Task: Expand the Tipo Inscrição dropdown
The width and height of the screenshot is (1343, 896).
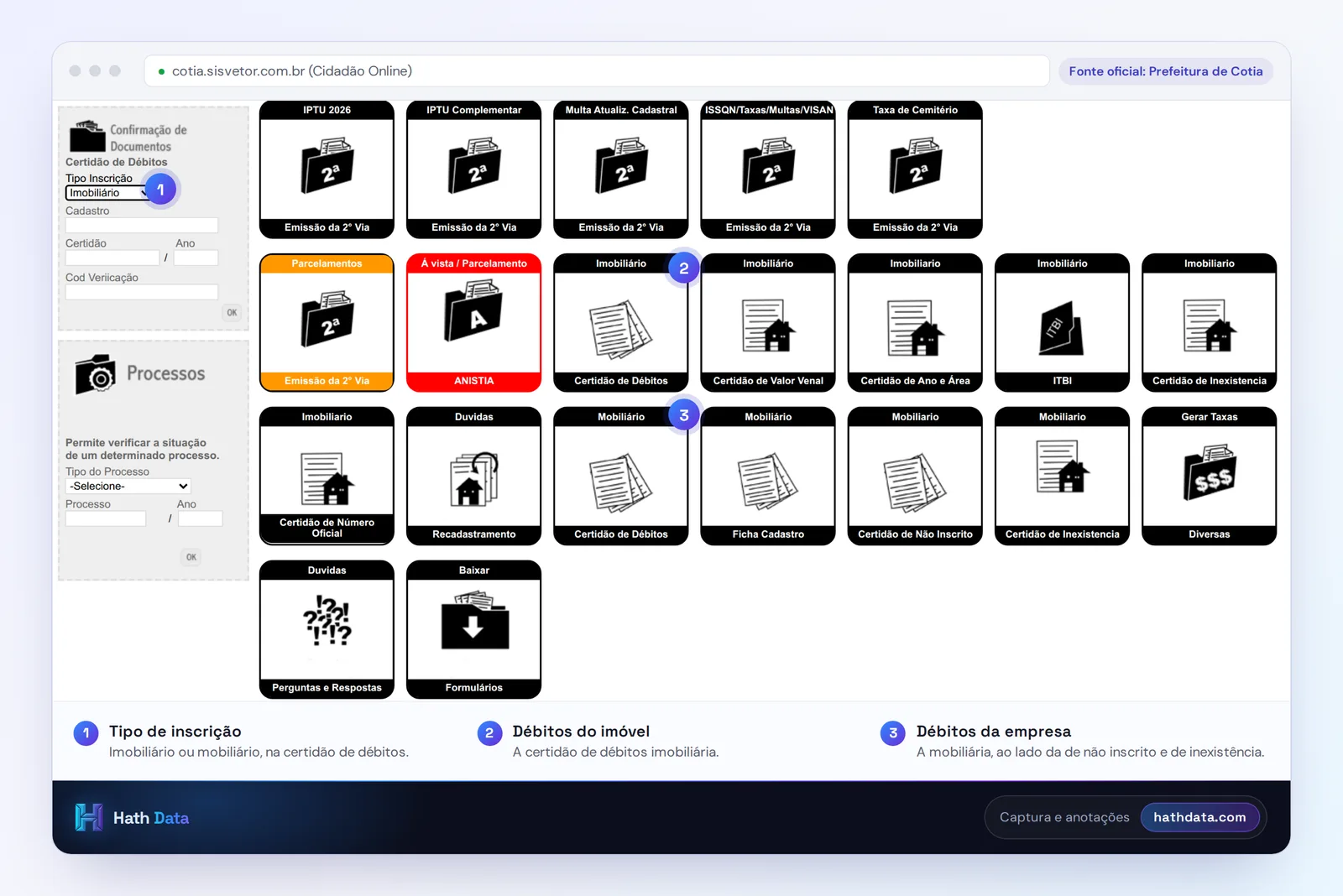Action: (x=109, y=193)
